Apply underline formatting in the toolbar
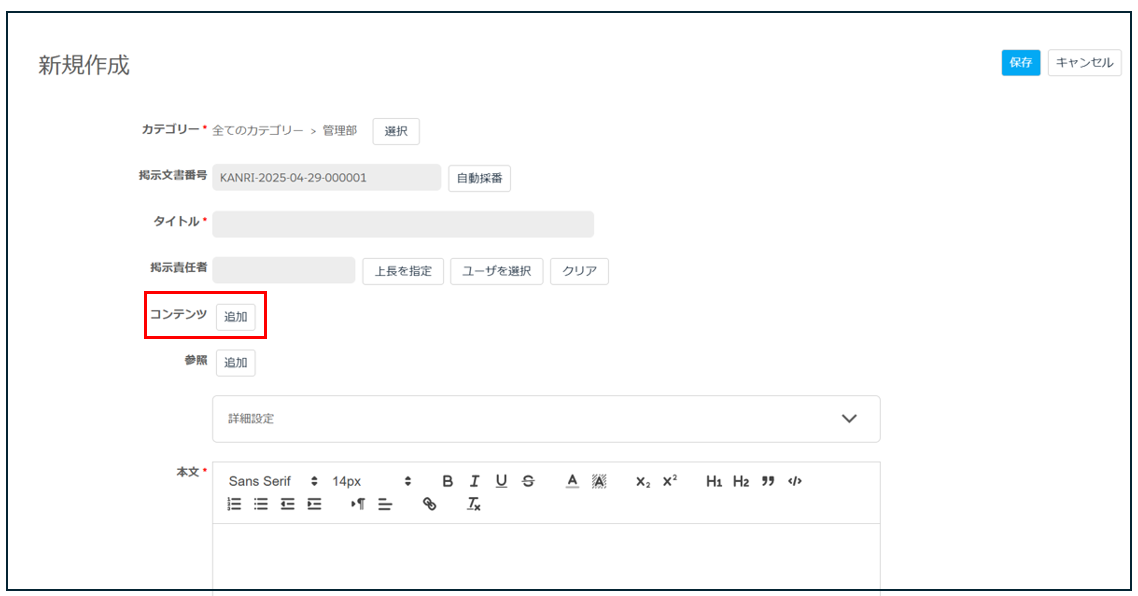Screen dimensions: 1138x596 (x=501, y=481)
